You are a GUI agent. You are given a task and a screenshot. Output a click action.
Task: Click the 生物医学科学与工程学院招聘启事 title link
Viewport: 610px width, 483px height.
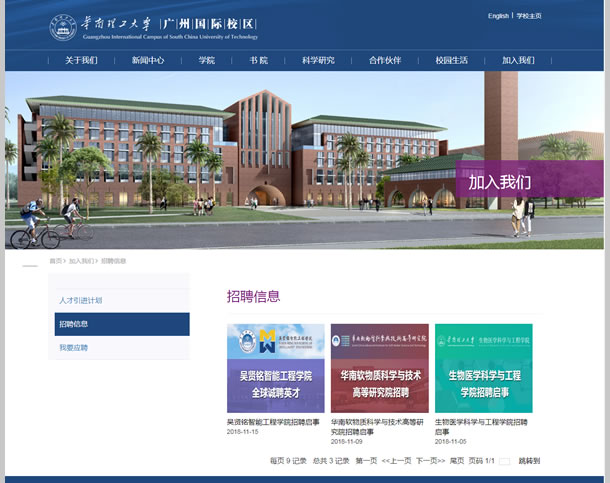click(x=481, y=427)
